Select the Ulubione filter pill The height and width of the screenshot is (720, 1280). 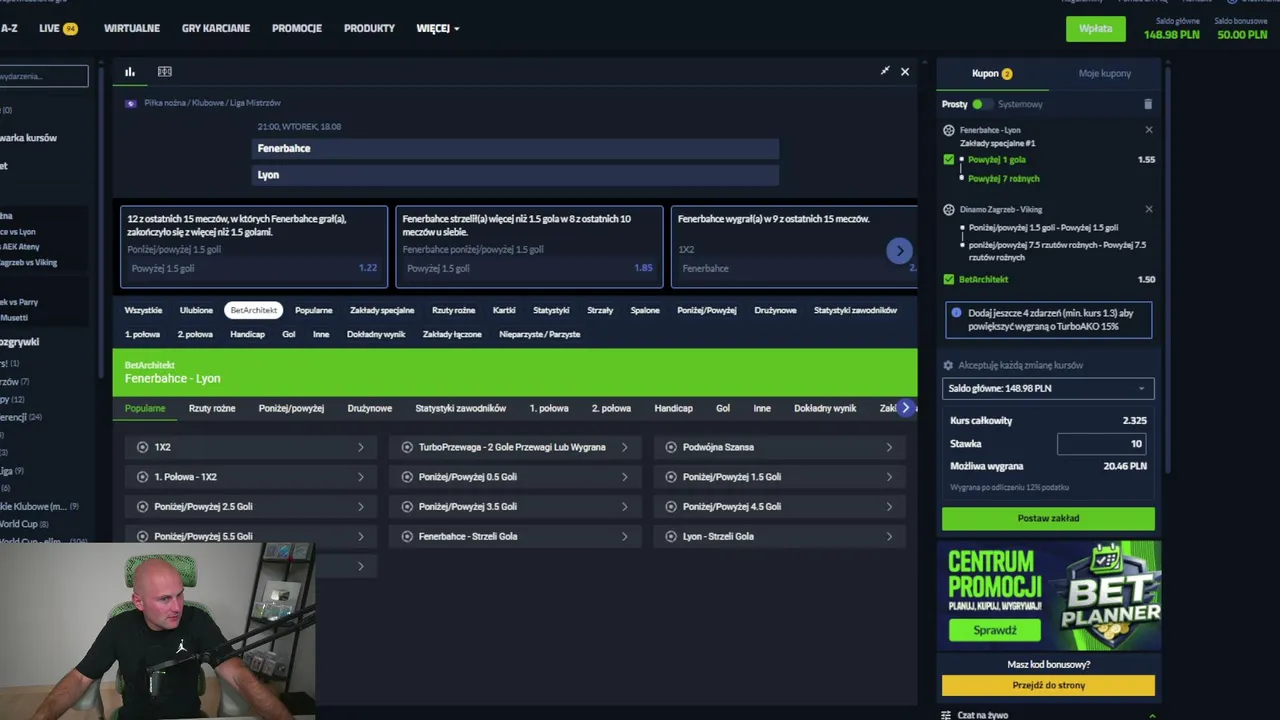pyautogui.click(x=196, y=310)
